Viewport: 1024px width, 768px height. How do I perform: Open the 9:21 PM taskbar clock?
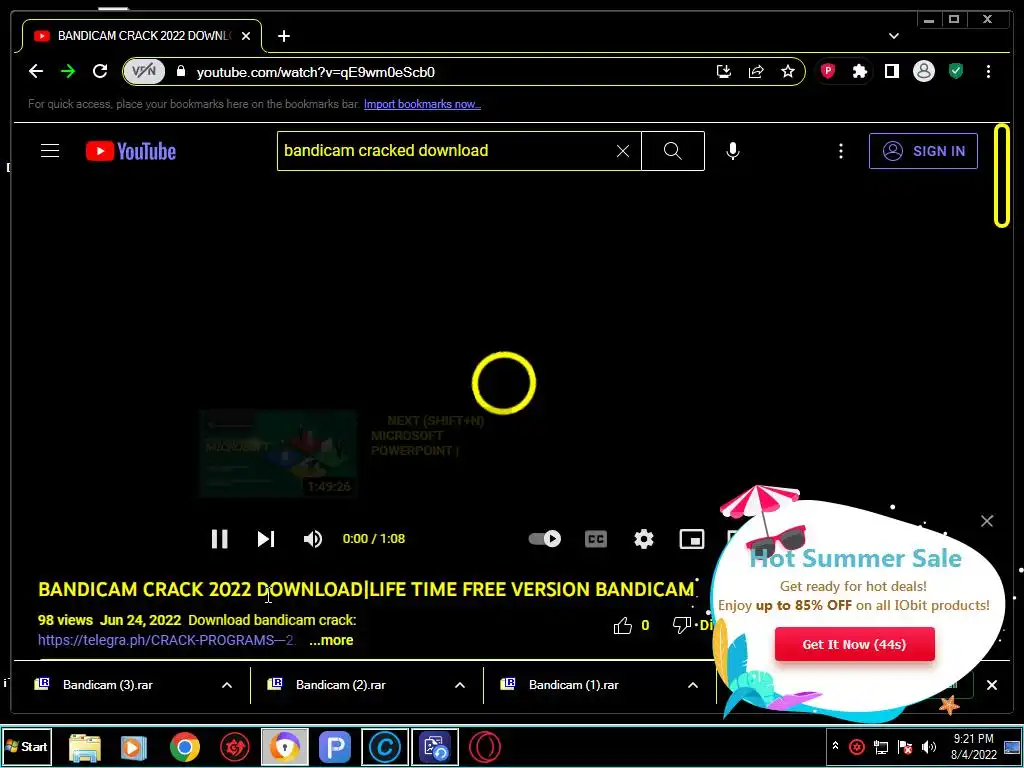974,746
